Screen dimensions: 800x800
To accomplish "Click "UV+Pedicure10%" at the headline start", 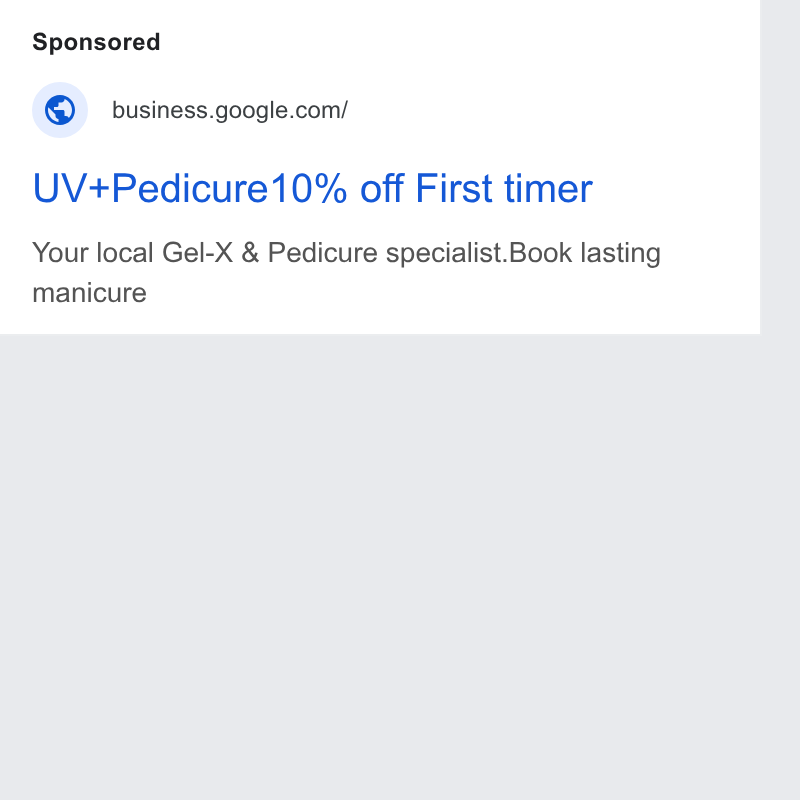I will (190, 189).
